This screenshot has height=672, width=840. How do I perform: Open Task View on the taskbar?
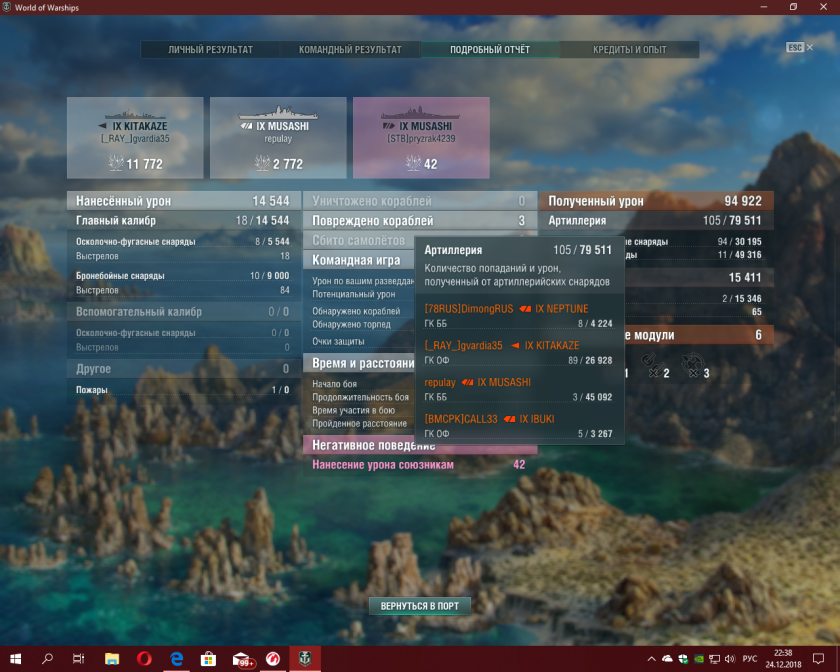pyautogui.click(x=79, y=659)
